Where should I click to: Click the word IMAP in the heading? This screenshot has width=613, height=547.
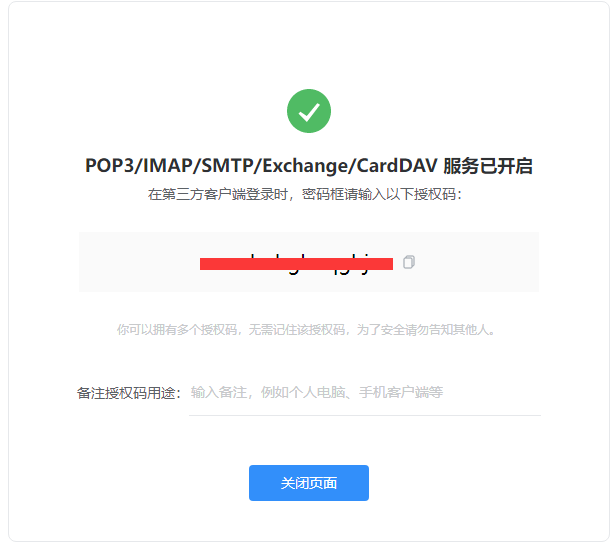pos(167,166)
